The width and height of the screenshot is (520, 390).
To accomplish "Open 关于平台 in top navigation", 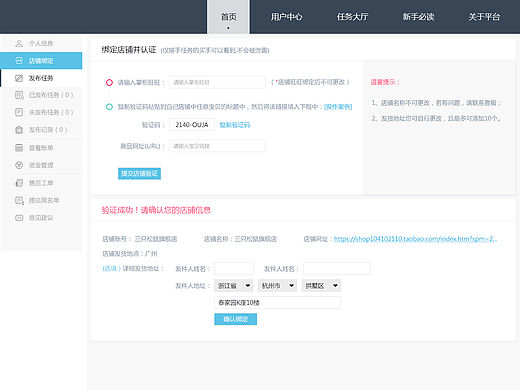I will click(x=484, y=17).
